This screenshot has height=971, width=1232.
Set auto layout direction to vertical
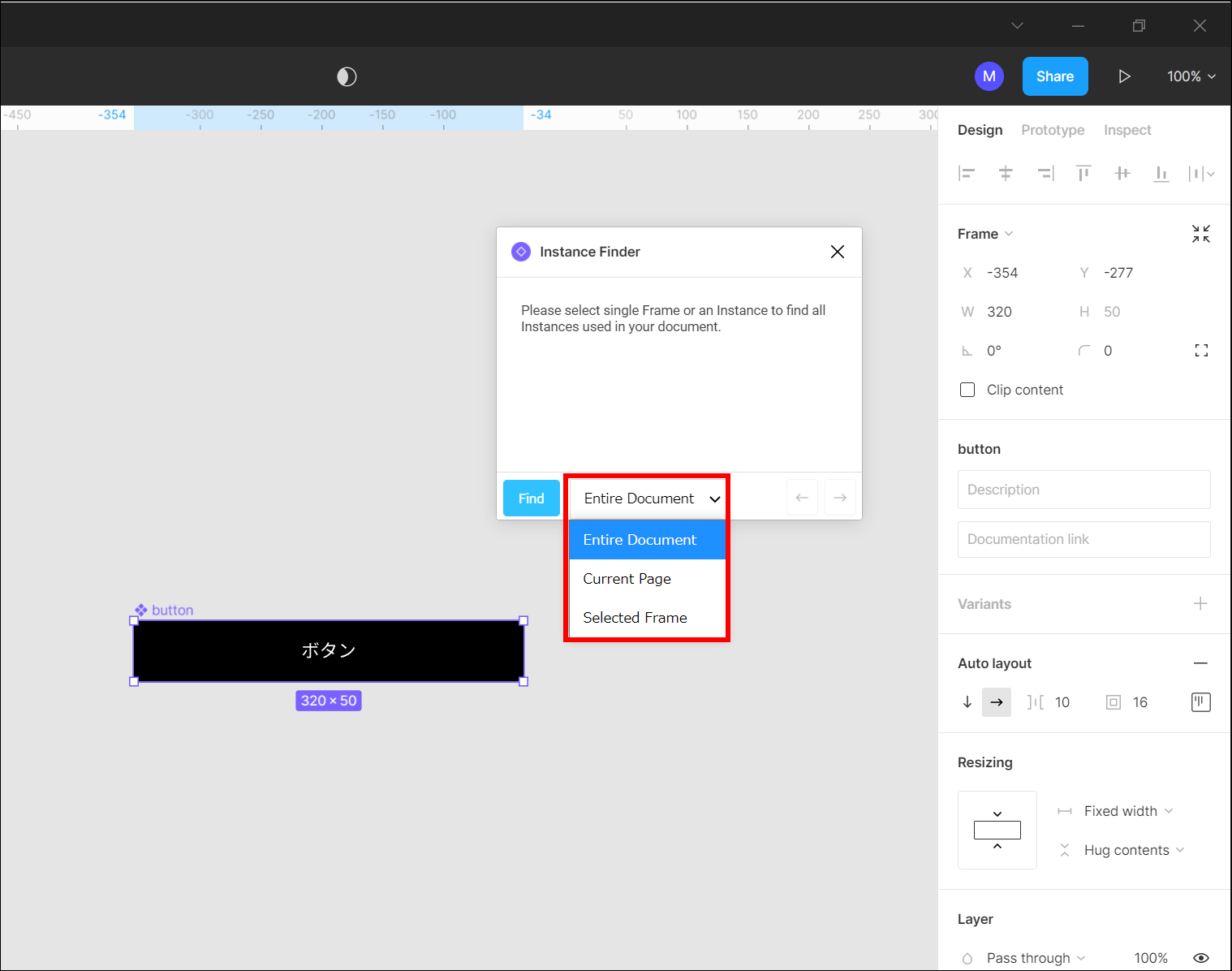[x=967, y=702]
